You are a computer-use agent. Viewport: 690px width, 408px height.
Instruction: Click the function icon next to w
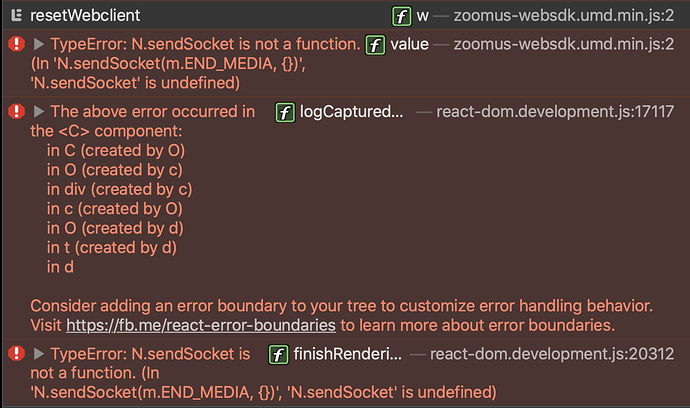click(401, 16)
